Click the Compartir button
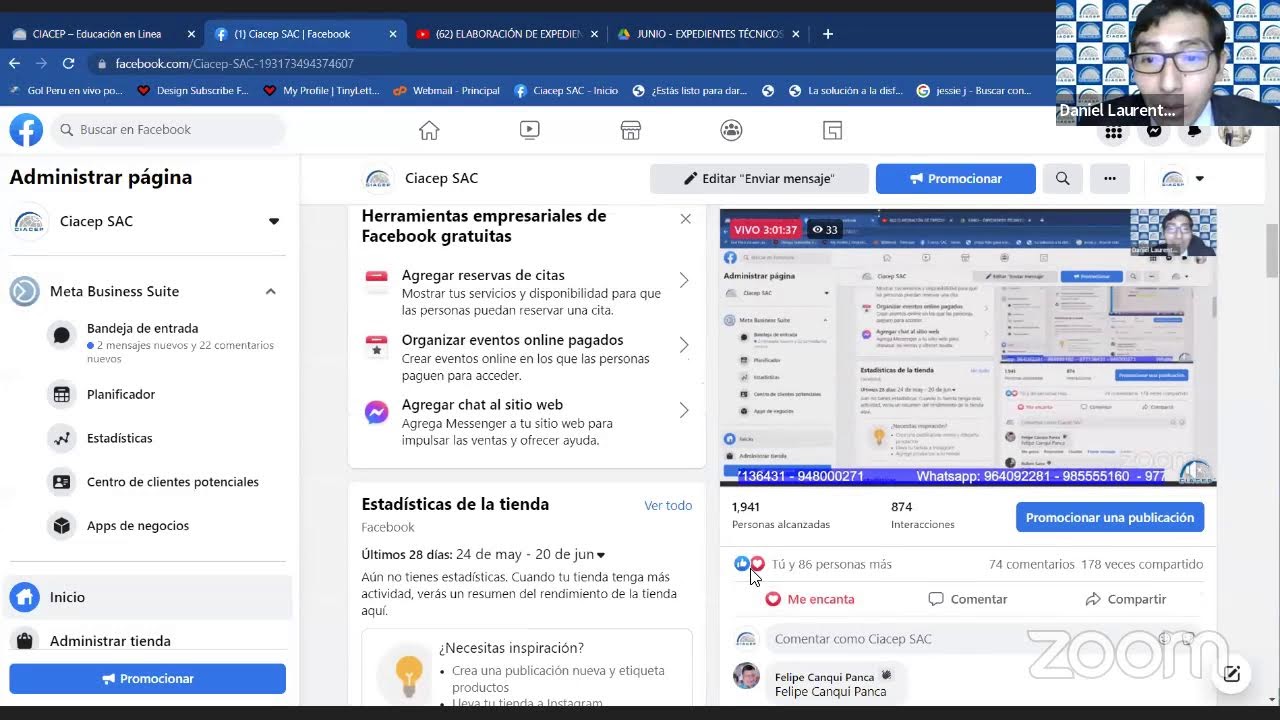 pos(1125,599)
